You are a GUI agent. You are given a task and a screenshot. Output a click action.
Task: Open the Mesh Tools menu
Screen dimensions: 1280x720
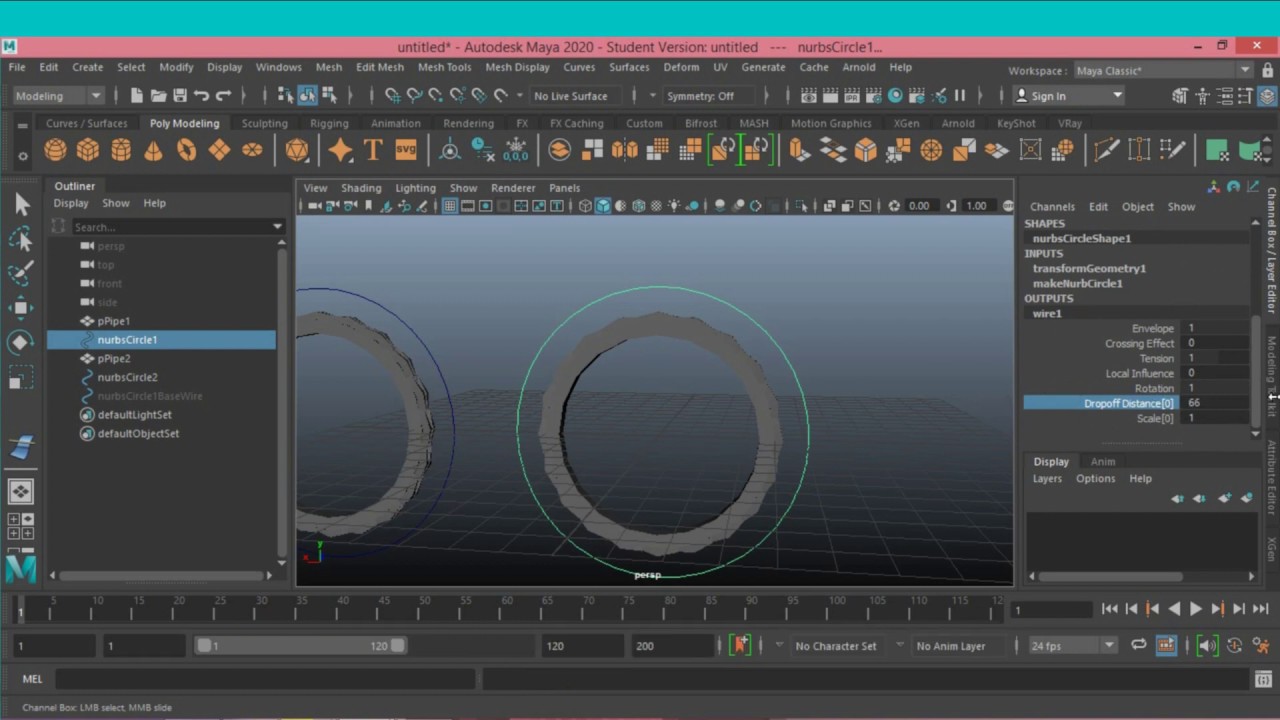click(x=444, y=67)
